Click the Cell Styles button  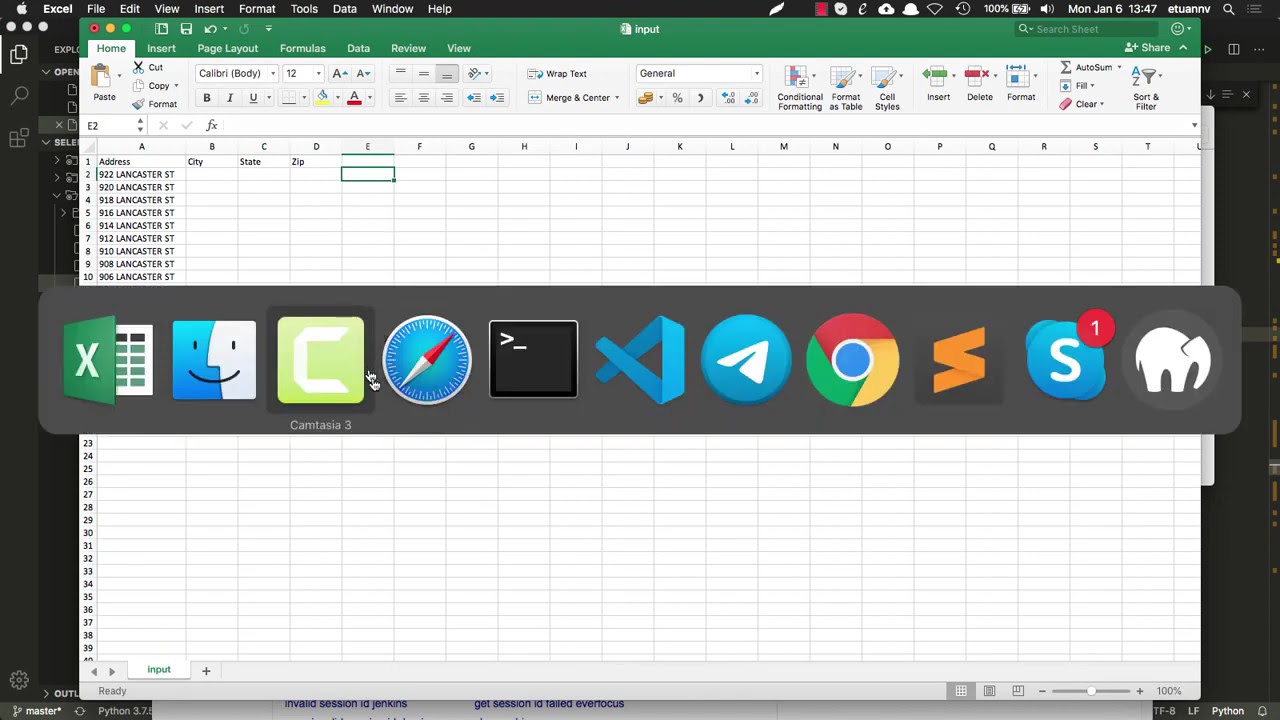point(887,88)
